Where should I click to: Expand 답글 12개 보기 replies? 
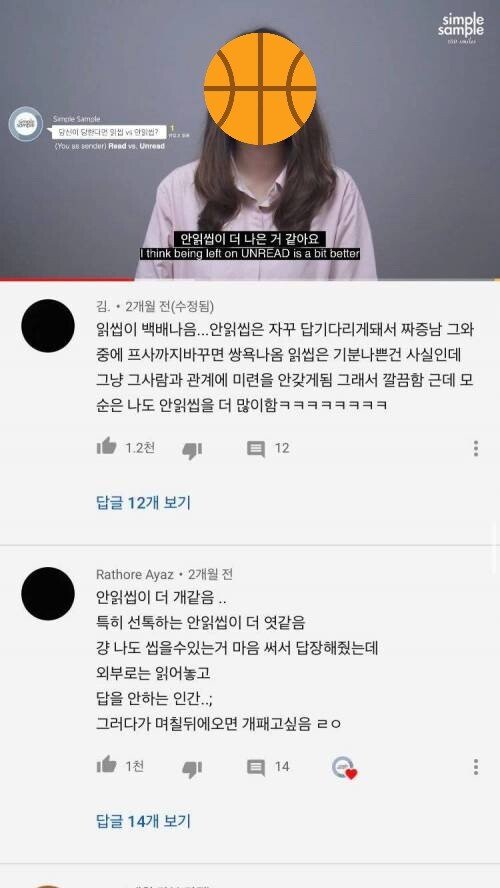point(143,502)
